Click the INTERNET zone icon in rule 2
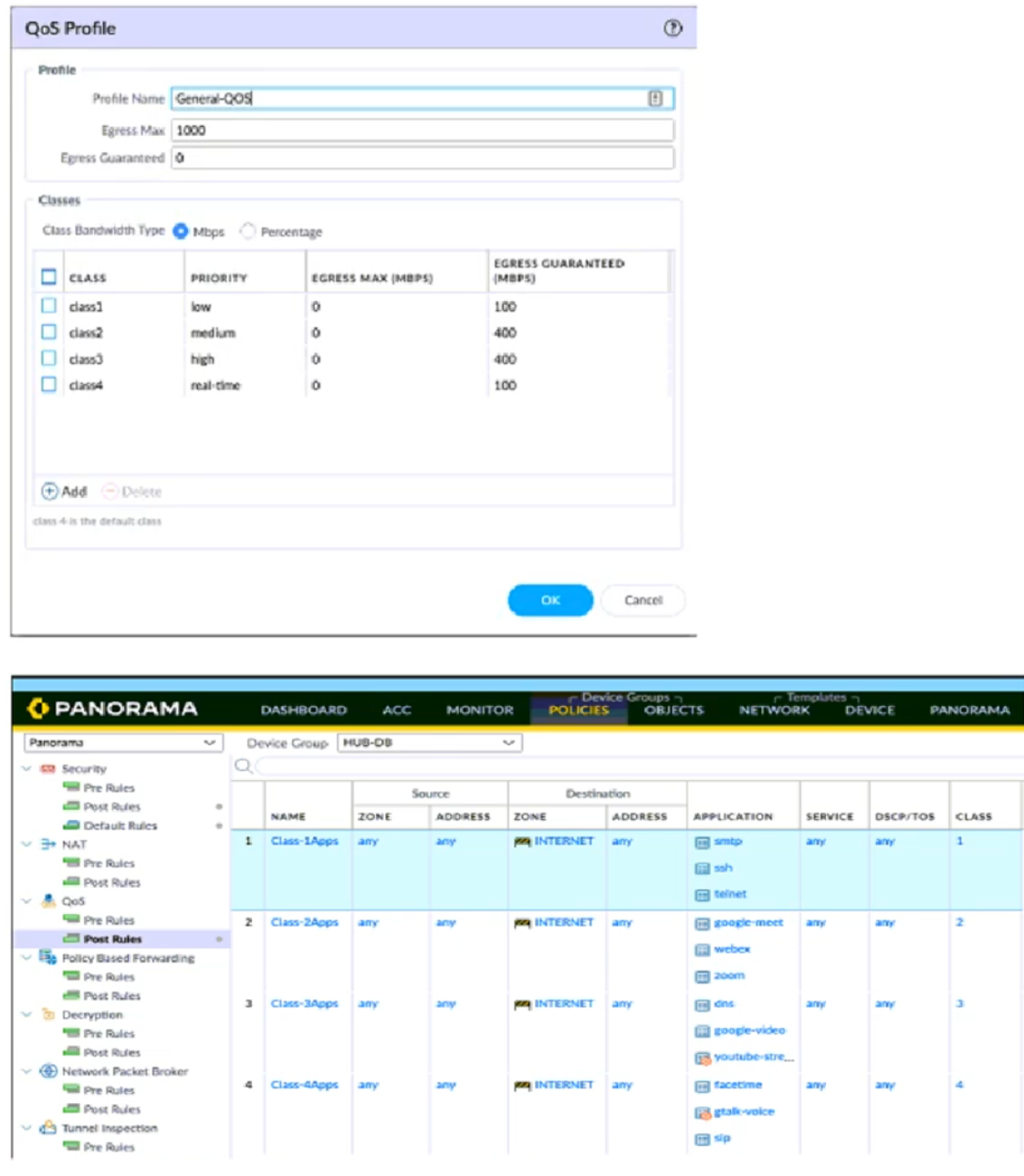Viewport: 1024px width, 1176px height. (x=522, y=923)
